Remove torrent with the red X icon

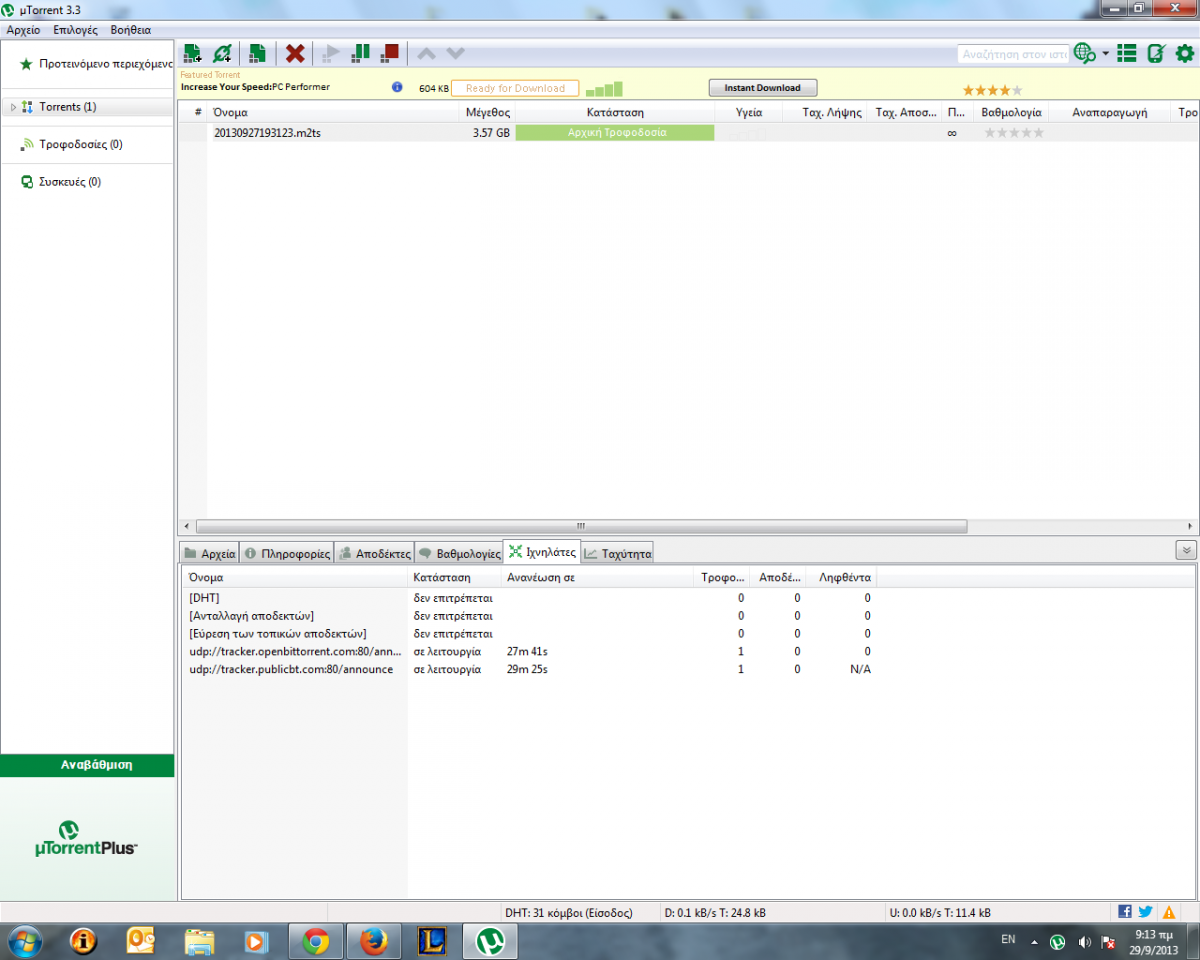point(295,53)
